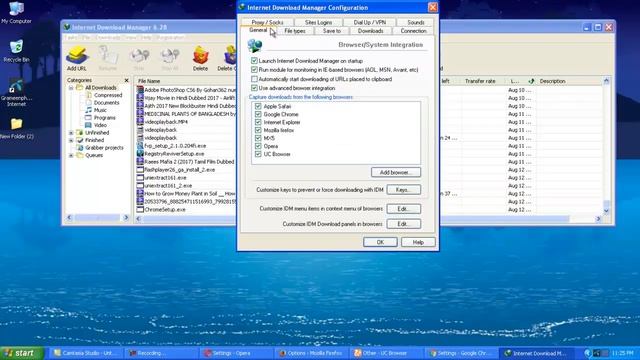Toggle Run module for monitoring in IE-based browsers
Viewport: 640px width, 360px height.
coord(254,70)
